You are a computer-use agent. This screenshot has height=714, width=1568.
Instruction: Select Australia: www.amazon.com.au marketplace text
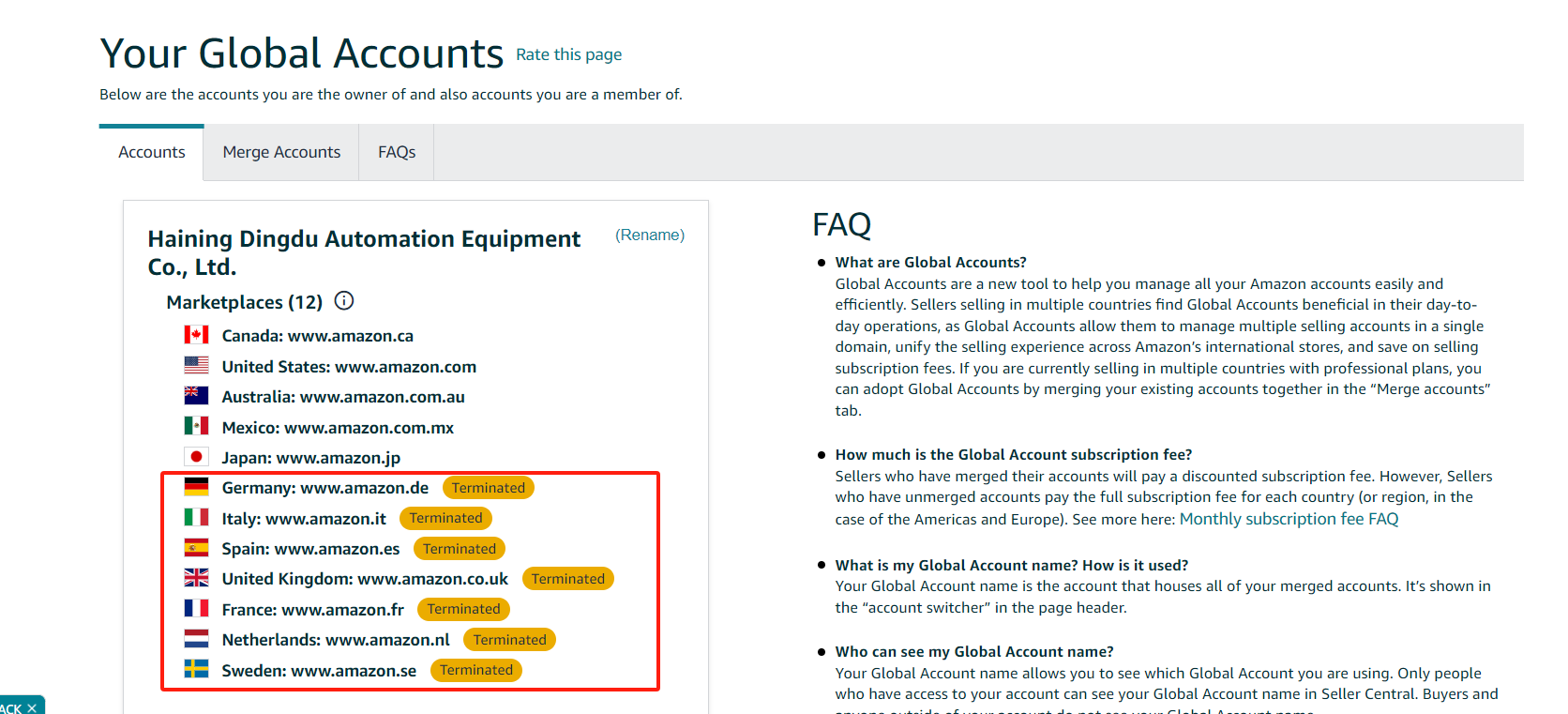pos(343,397)
